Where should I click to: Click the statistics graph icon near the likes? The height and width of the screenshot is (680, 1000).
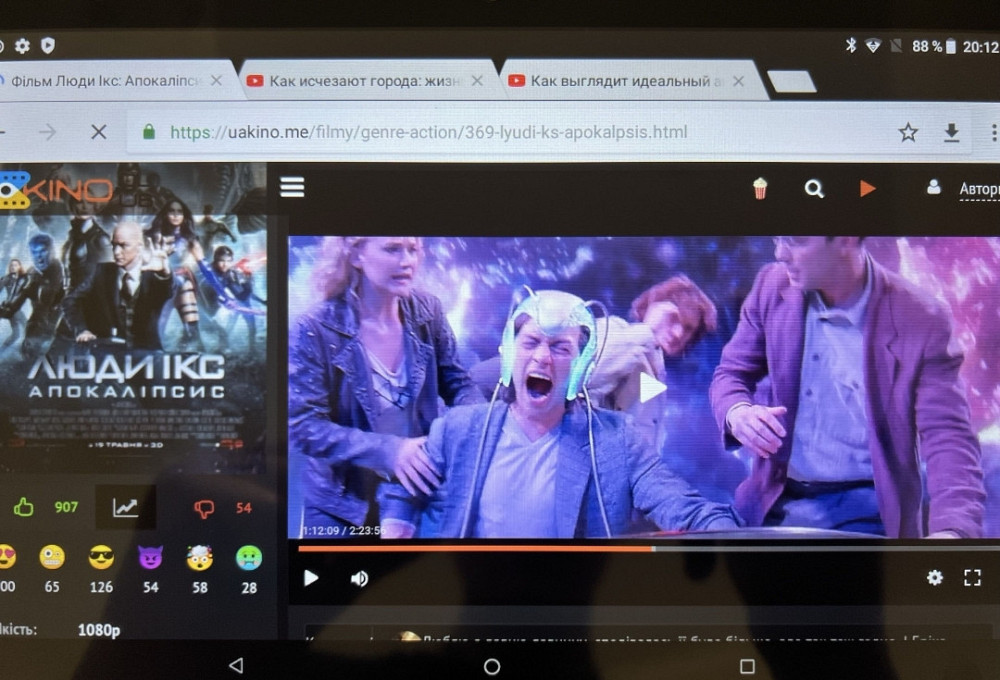[125, 507]
